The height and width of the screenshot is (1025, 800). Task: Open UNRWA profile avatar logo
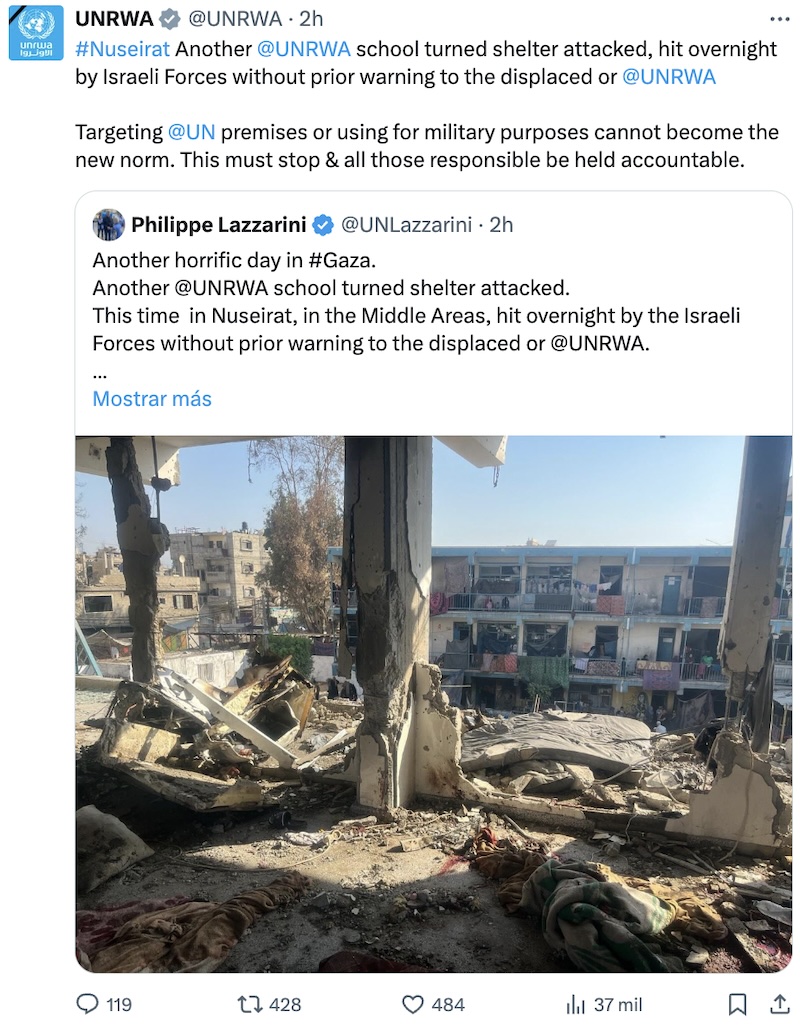coord(36,33)
